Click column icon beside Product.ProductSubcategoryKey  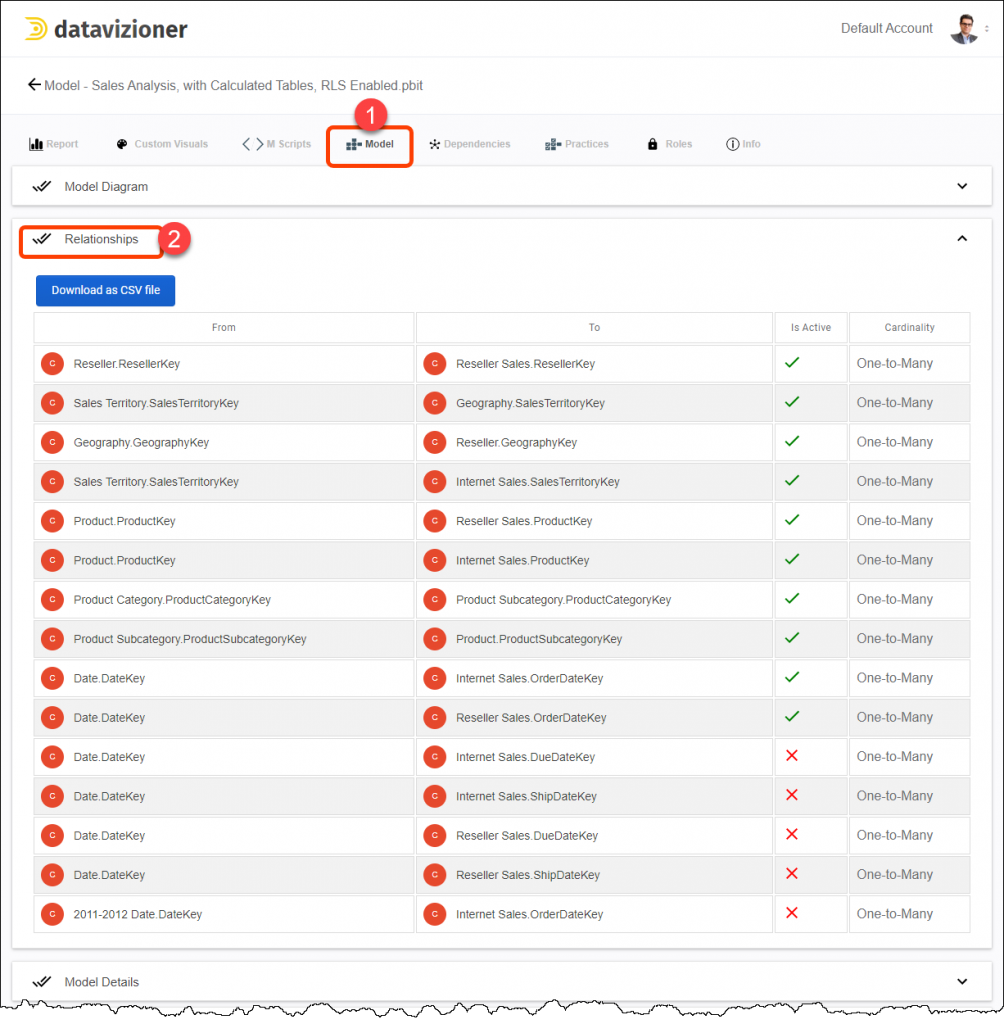pos(434,639)
